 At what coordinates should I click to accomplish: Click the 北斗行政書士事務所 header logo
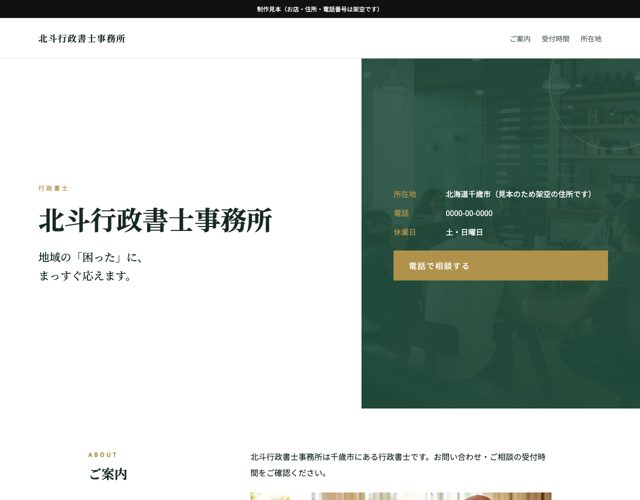coord(82,39)
